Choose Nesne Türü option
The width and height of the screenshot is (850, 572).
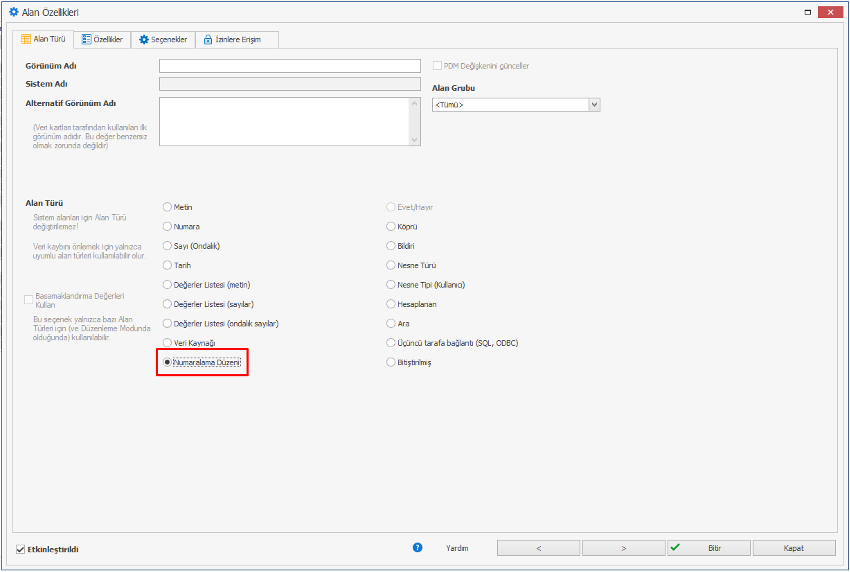[390, 266]
